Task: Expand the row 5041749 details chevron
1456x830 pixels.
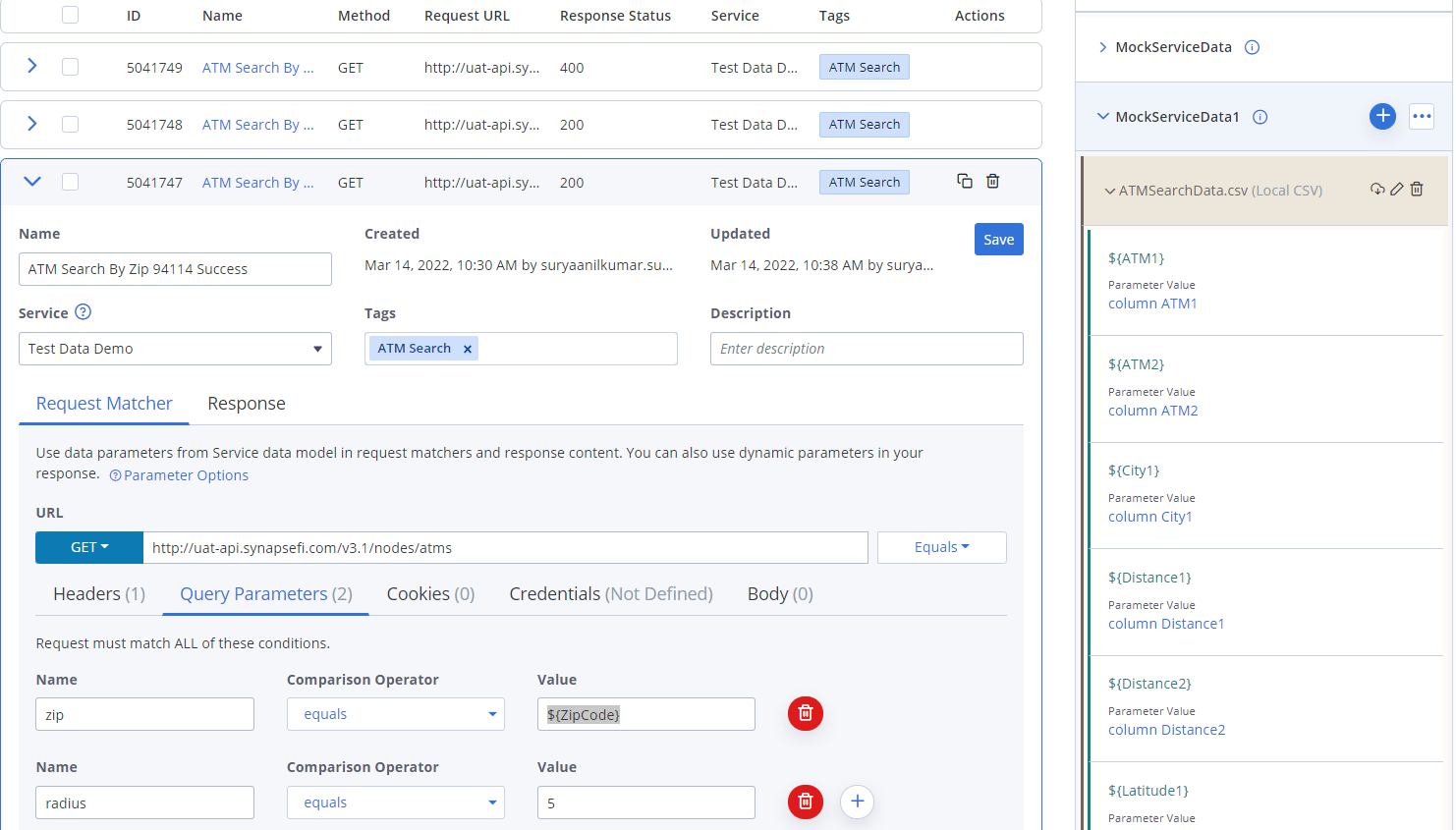Action: 32,66
